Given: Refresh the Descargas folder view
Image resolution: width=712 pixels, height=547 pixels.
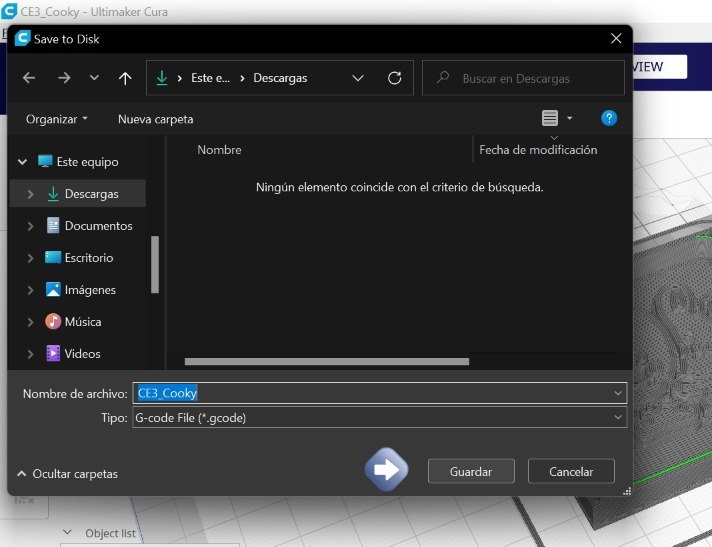Looking at the screenshot, I should (x=395, y=78).
